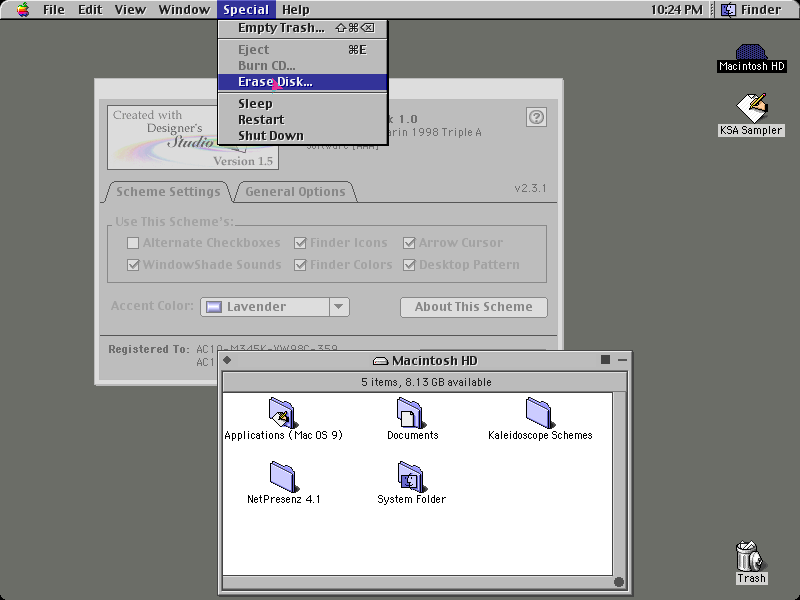Click the Lavender accent color swatch

[213, 307]
